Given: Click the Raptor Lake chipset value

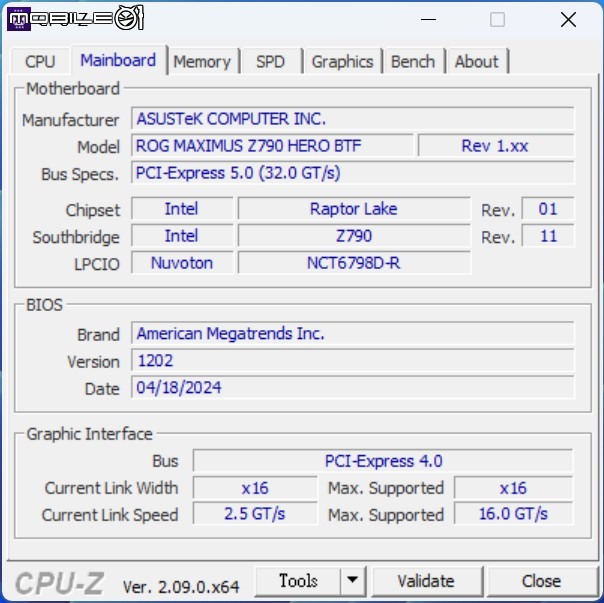Looking at the screenshot, I should pos(354,209).
